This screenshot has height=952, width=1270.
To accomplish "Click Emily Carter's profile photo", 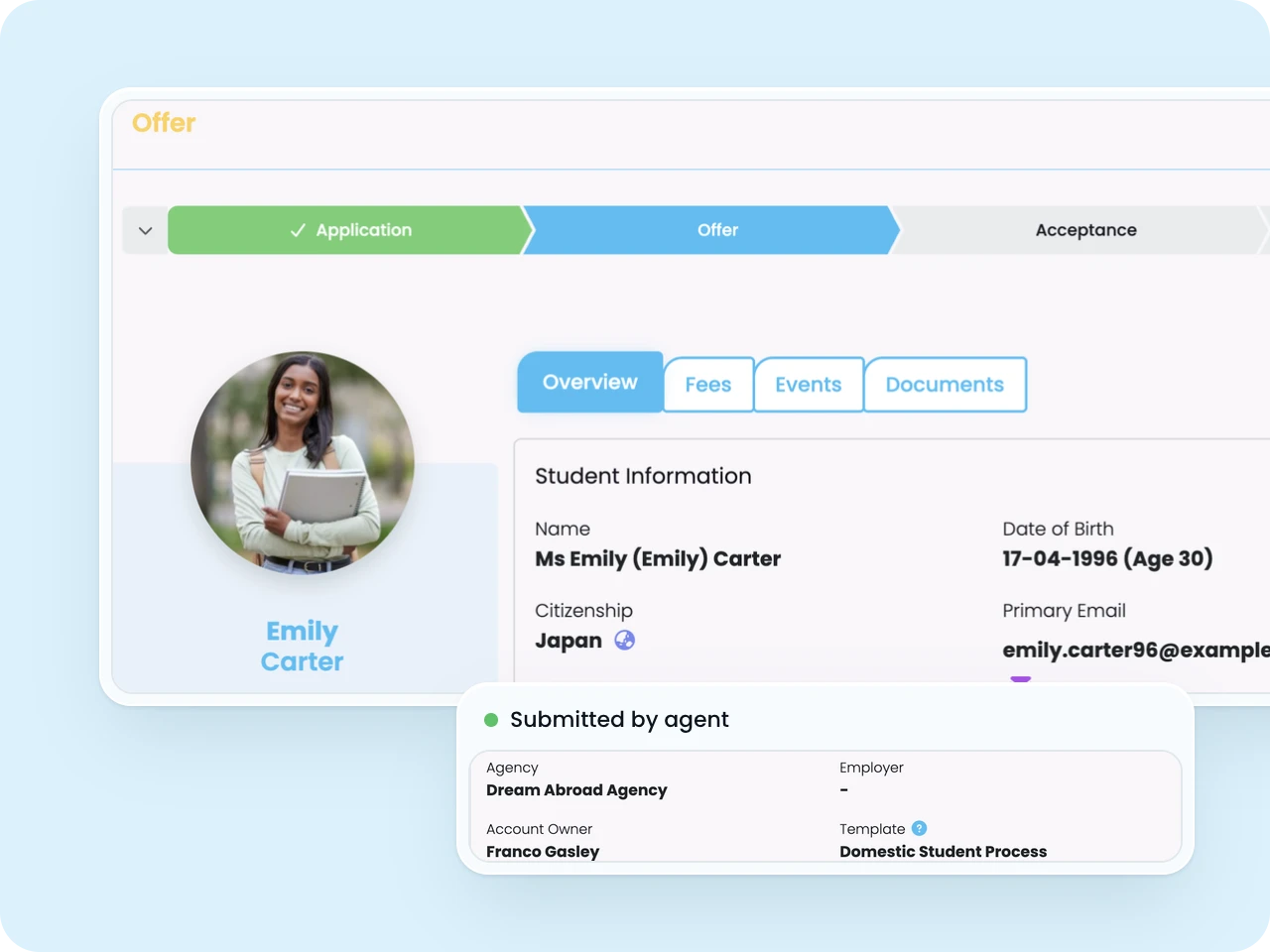I will [303, 463].
